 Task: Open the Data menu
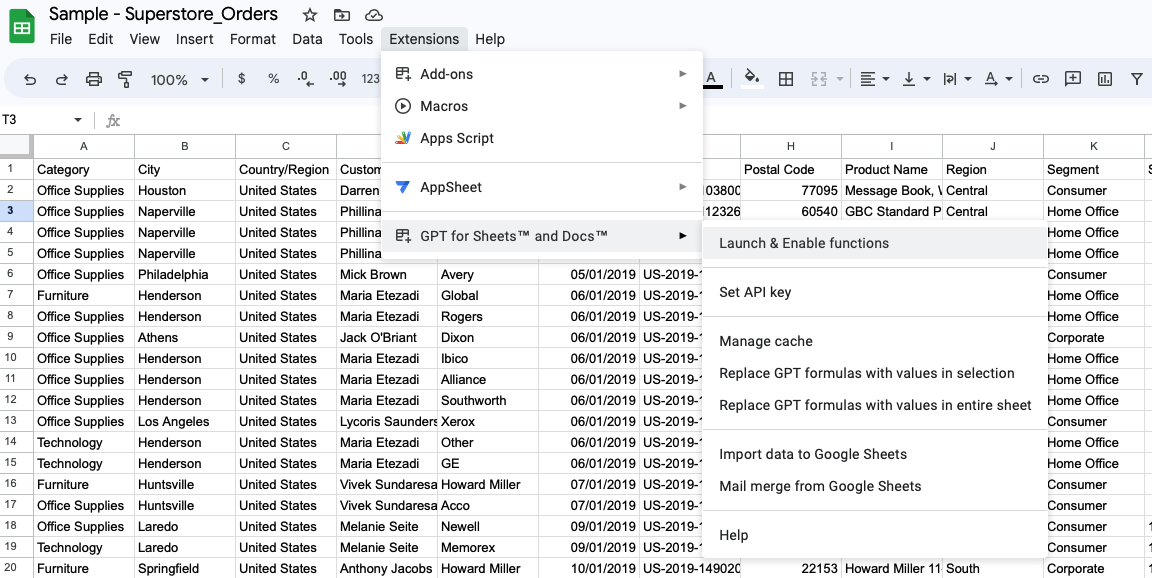point(307,39)
